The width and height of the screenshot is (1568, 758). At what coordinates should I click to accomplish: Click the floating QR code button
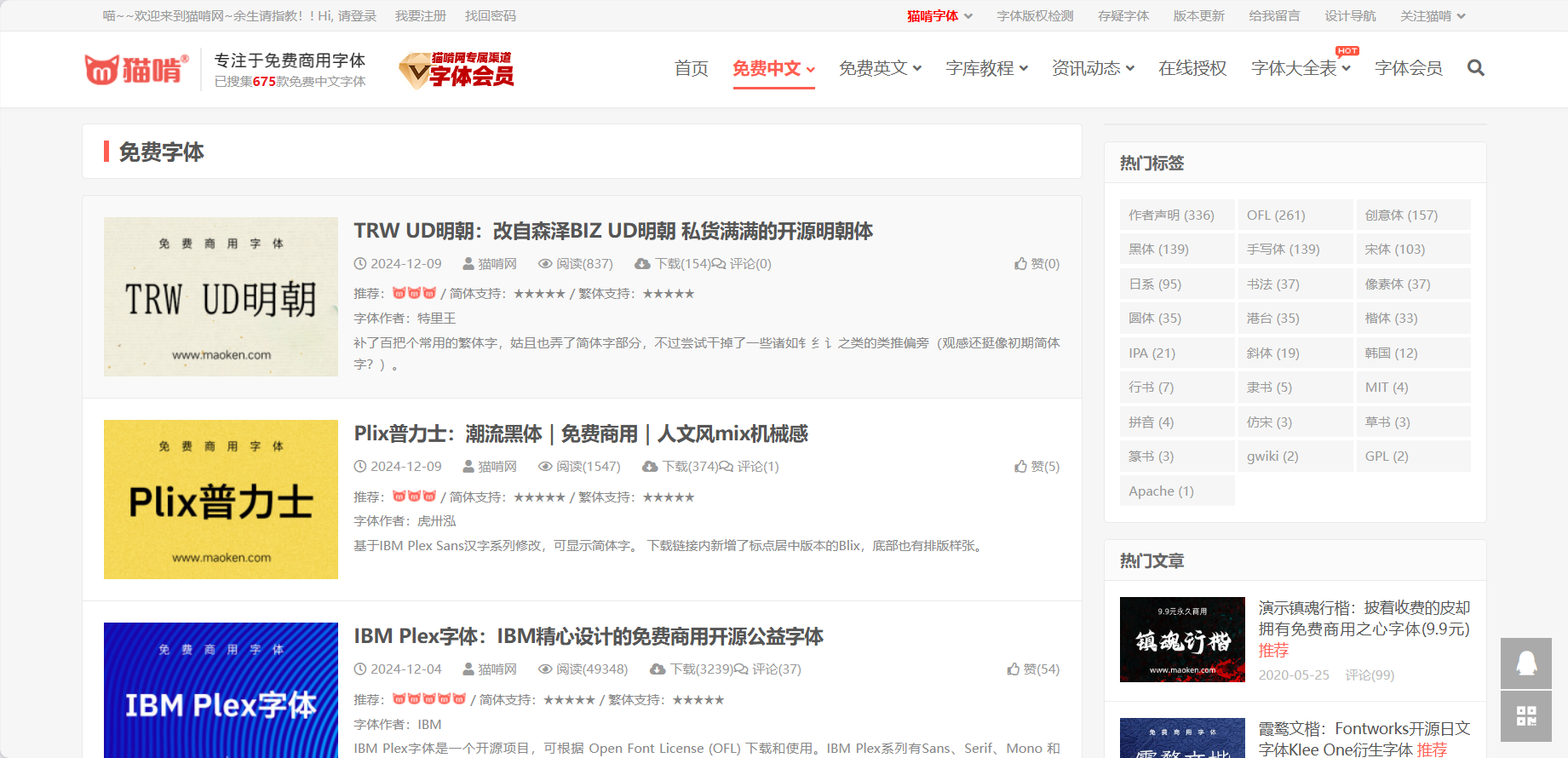pos(1526,716)
